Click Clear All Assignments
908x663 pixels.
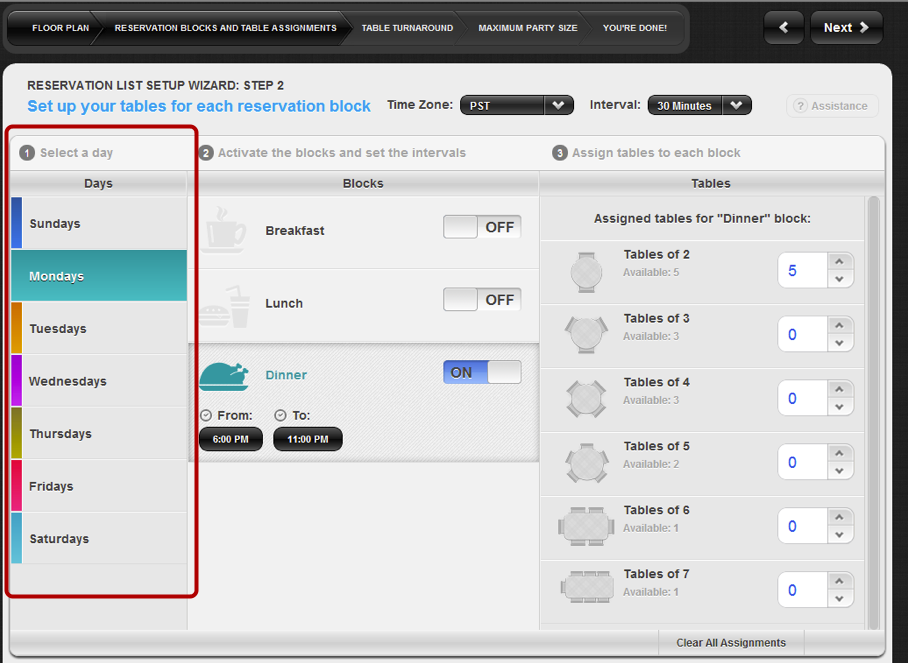(x=731, y=643)
